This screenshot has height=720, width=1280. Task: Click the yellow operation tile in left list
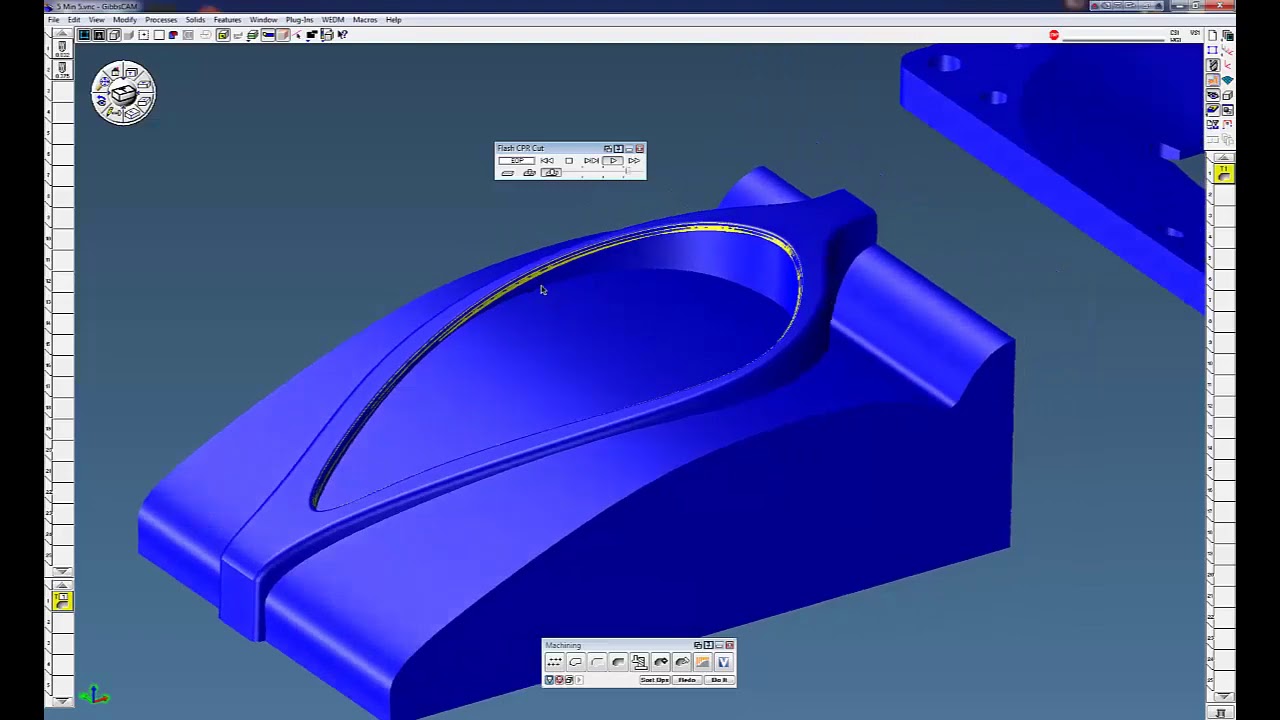(62, 600)
